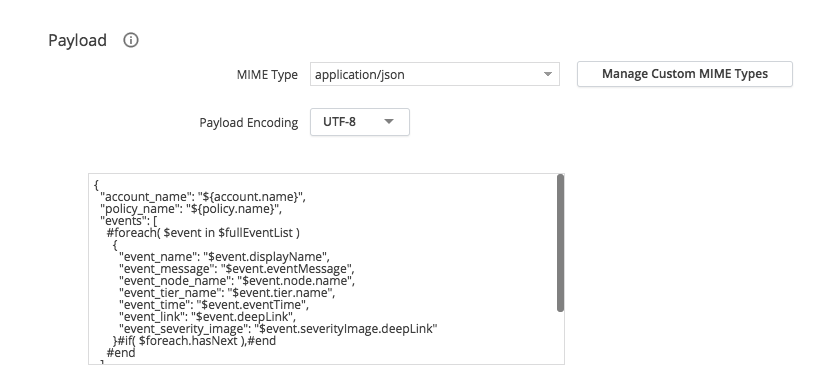Image resolution: width=832 pixels, height=389 pixels.
Task: Open the Payload Encoding UTF-8 dropdown
Action: point(360,122)
